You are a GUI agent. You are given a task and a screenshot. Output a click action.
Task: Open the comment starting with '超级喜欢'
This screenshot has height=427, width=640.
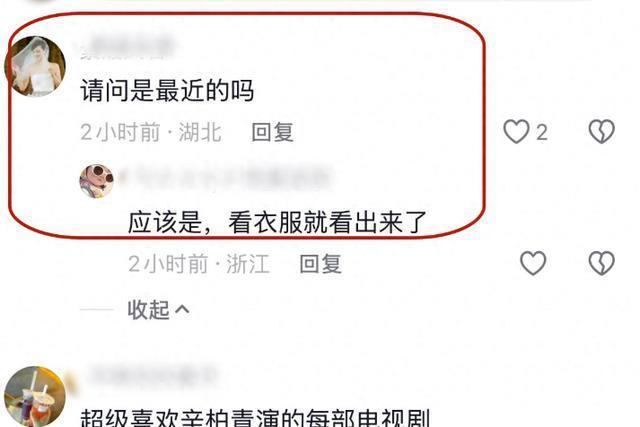(255, 417)
